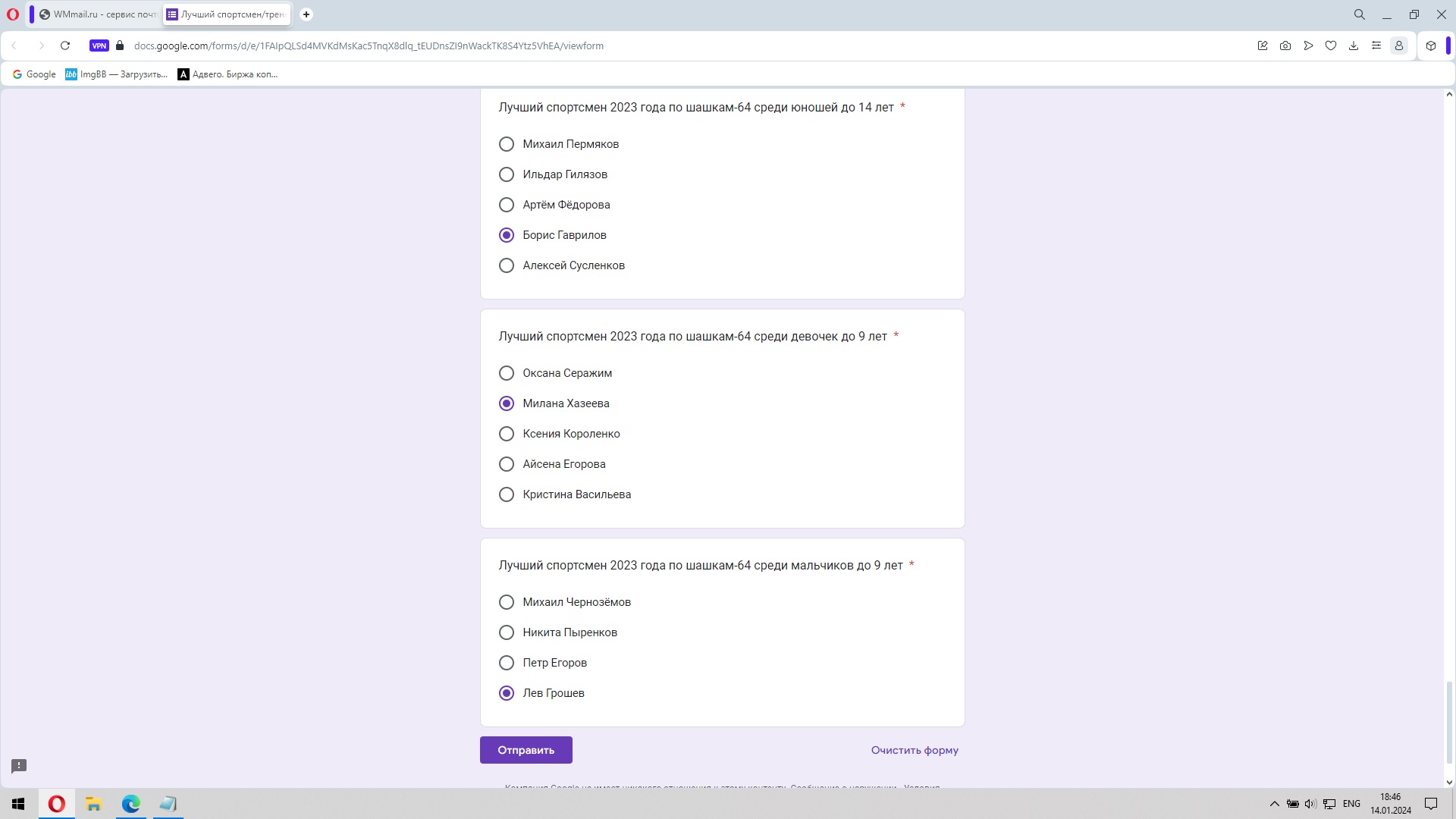Switch to the WMmail.ru tab
The height and width of the screenshot is (819, 1456).
[x=99, y=14]
